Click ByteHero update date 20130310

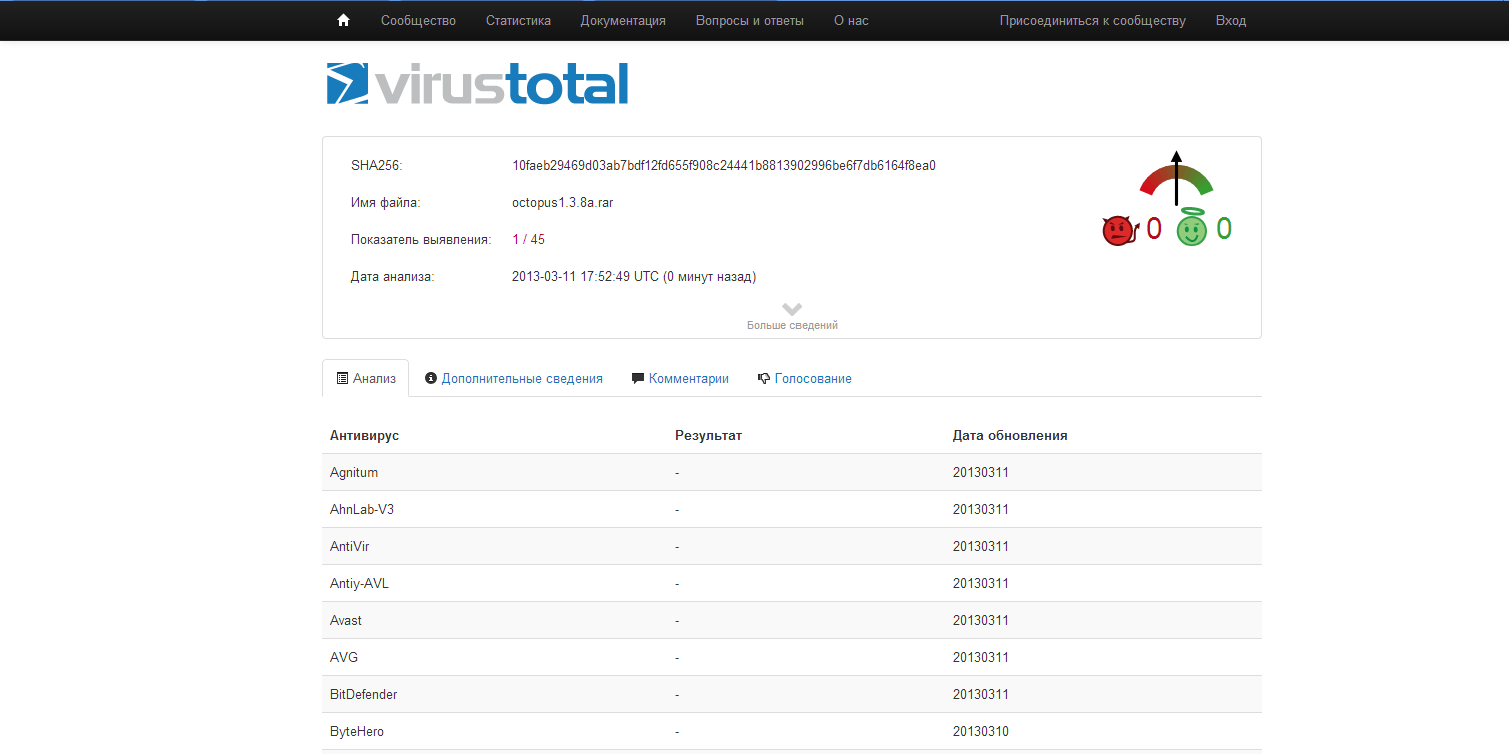[981, 731]
